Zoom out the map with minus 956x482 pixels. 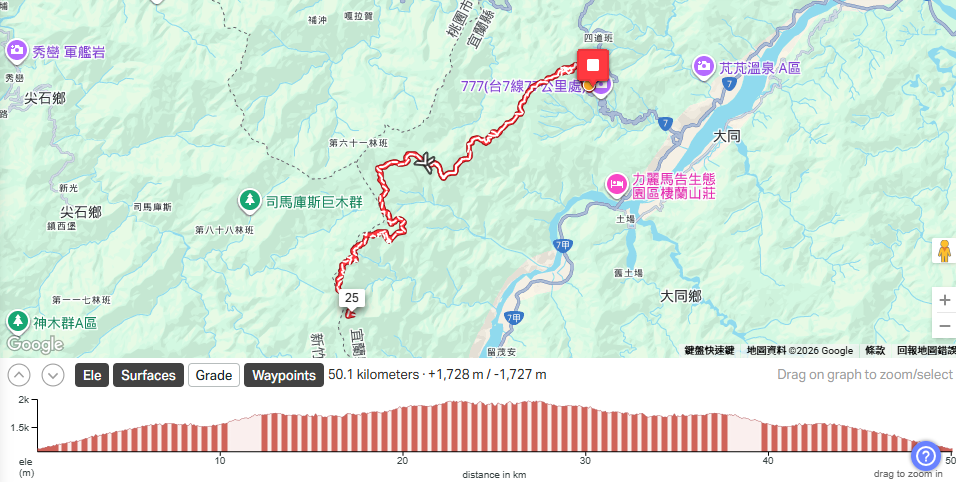pyautogui.click(x=944, y=326)
